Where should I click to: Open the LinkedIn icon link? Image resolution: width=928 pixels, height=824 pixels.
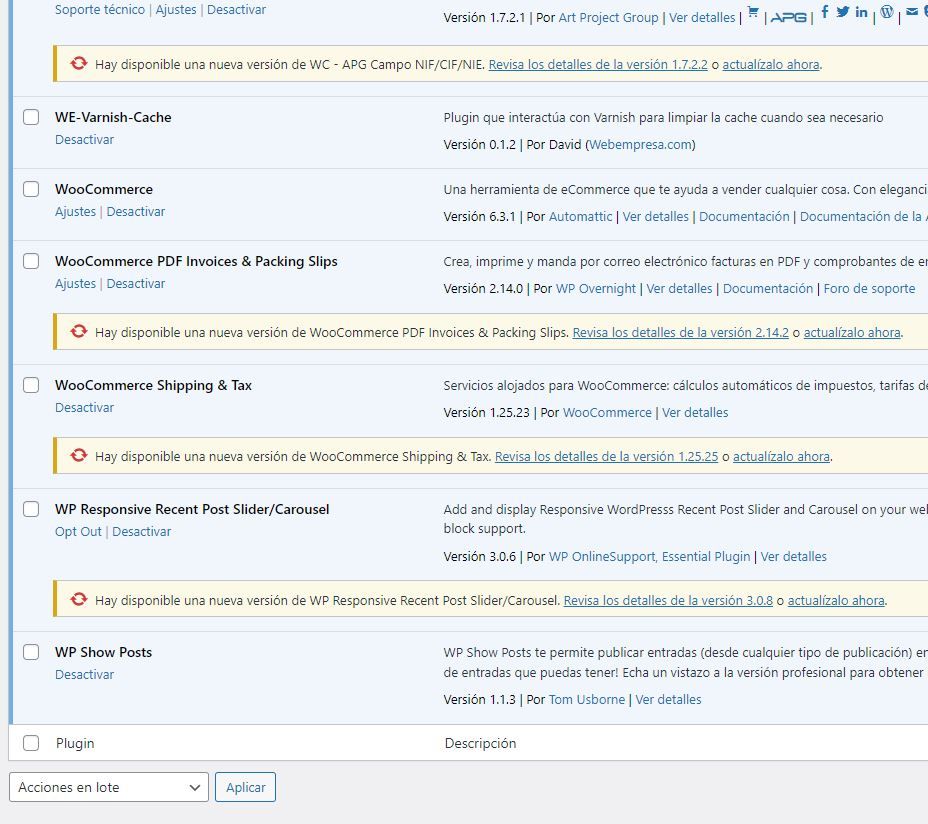(x=862, y=11)
